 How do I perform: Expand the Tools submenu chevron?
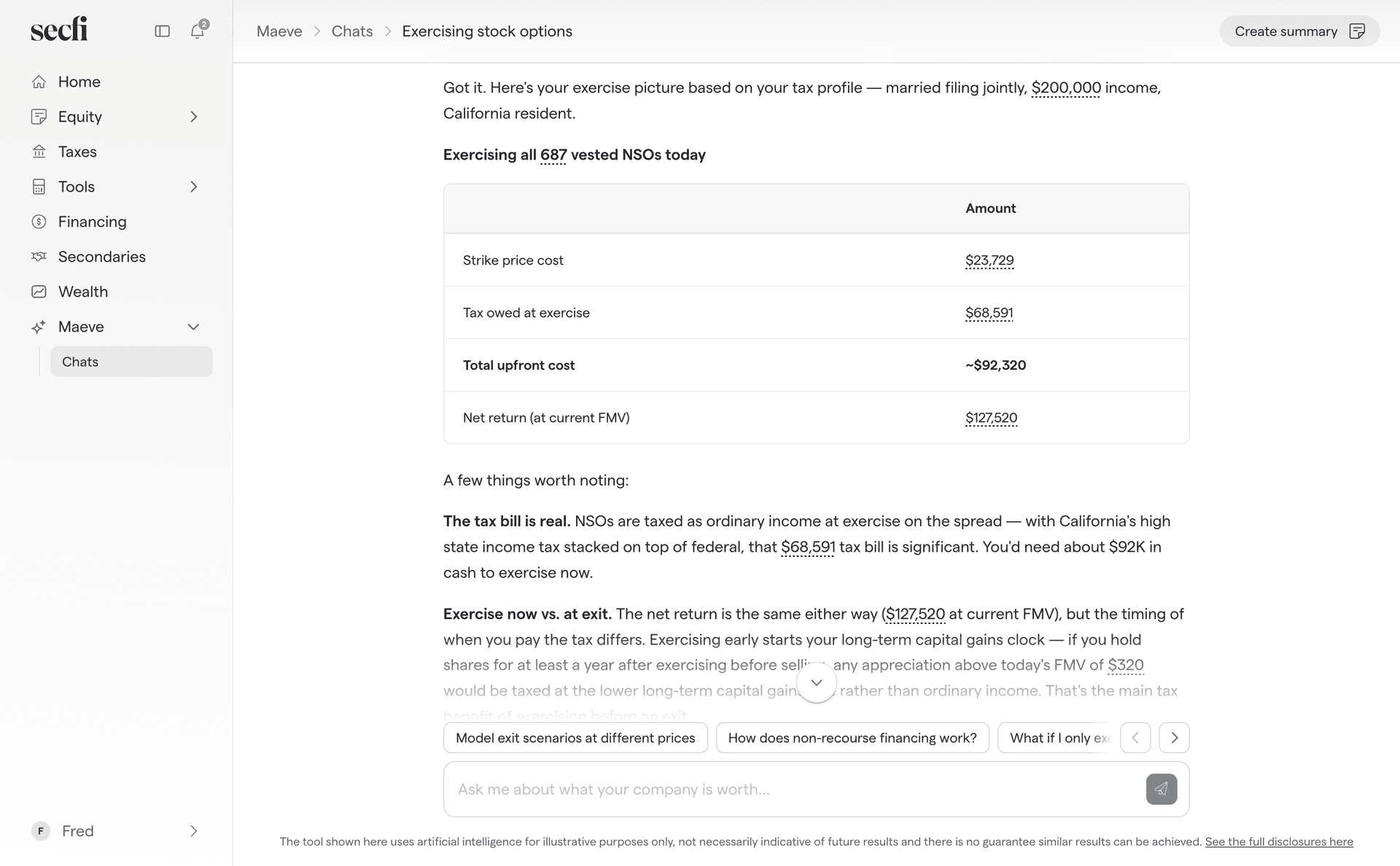(x=194, y=187)
